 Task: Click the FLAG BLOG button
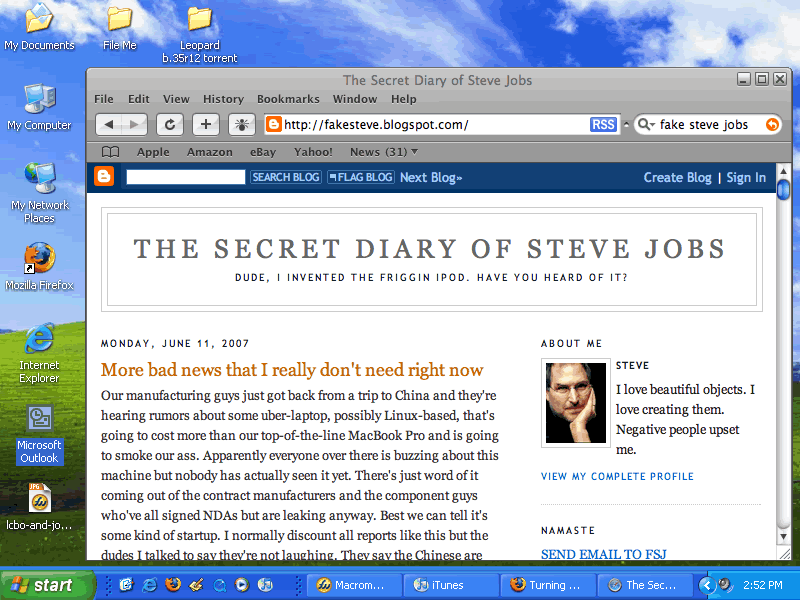click(x=361, y=177)
